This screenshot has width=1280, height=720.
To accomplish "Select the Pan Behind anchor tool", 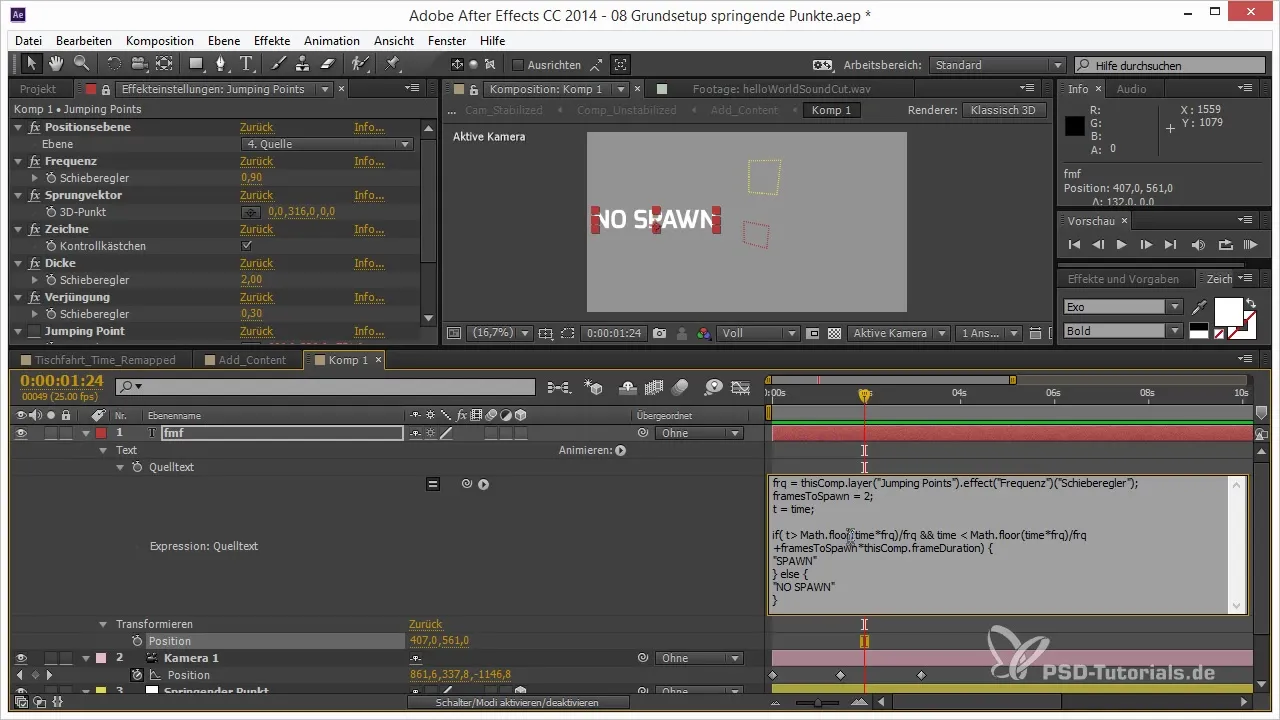I will click(x=164, y=64).
